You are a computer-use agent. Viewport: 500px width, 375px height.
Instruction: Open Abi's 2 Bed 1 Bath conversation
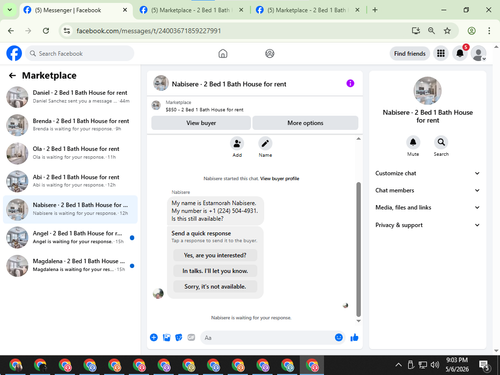coord(70,181)
